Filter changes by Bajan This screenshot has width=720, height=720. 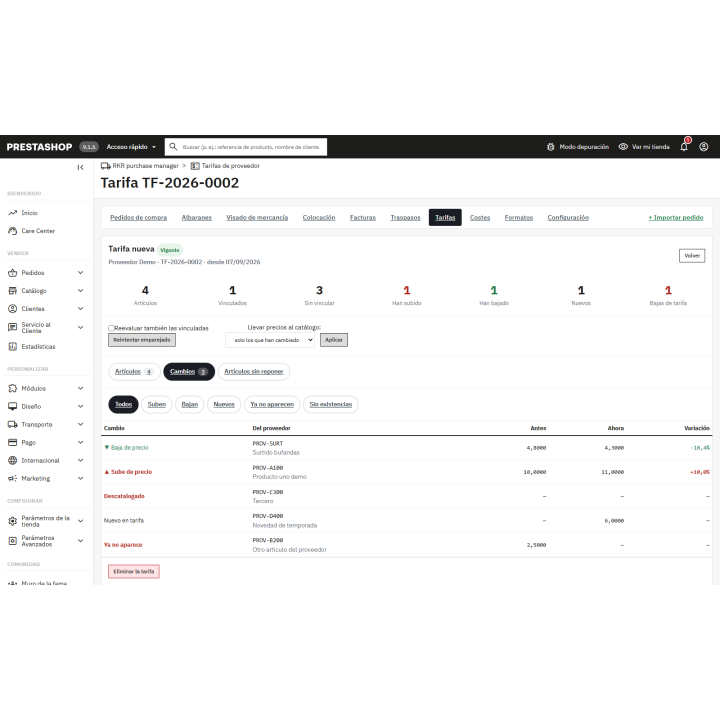click(x=189, y=405)
